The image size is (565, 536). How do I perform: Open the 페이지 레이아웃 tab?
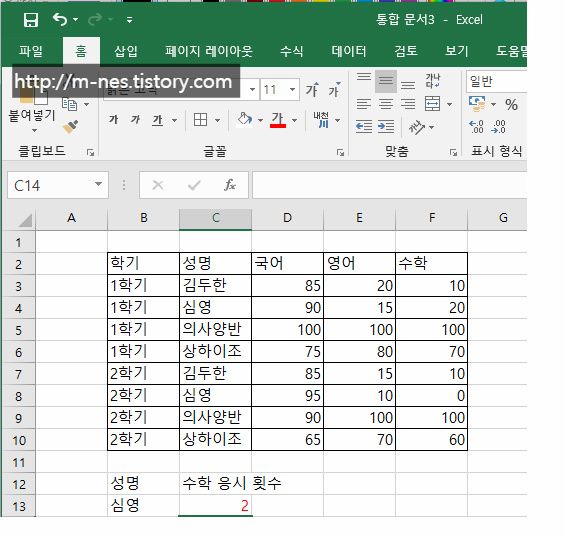pyautogui.click(x=209, y=51)
